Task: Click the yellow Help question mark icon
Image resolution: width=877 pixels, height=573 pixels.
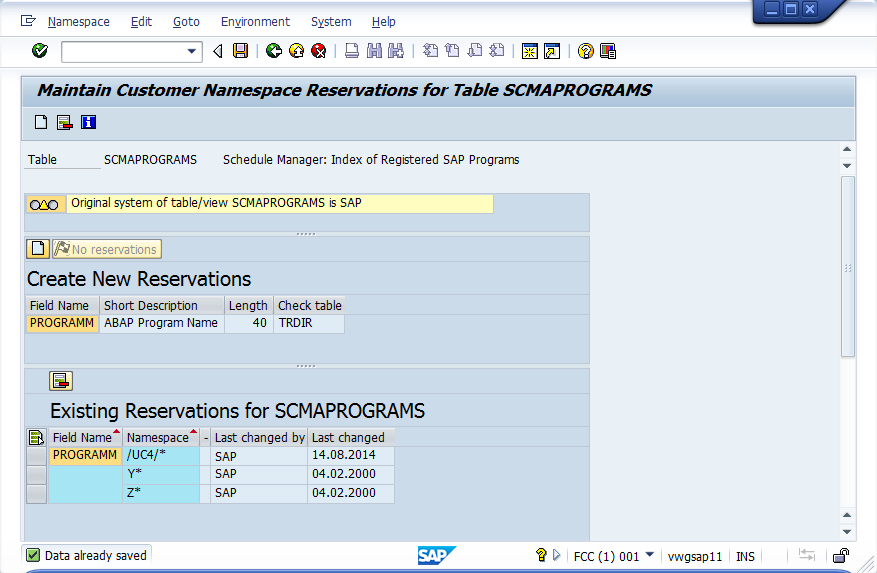Action: coord(586,51)
